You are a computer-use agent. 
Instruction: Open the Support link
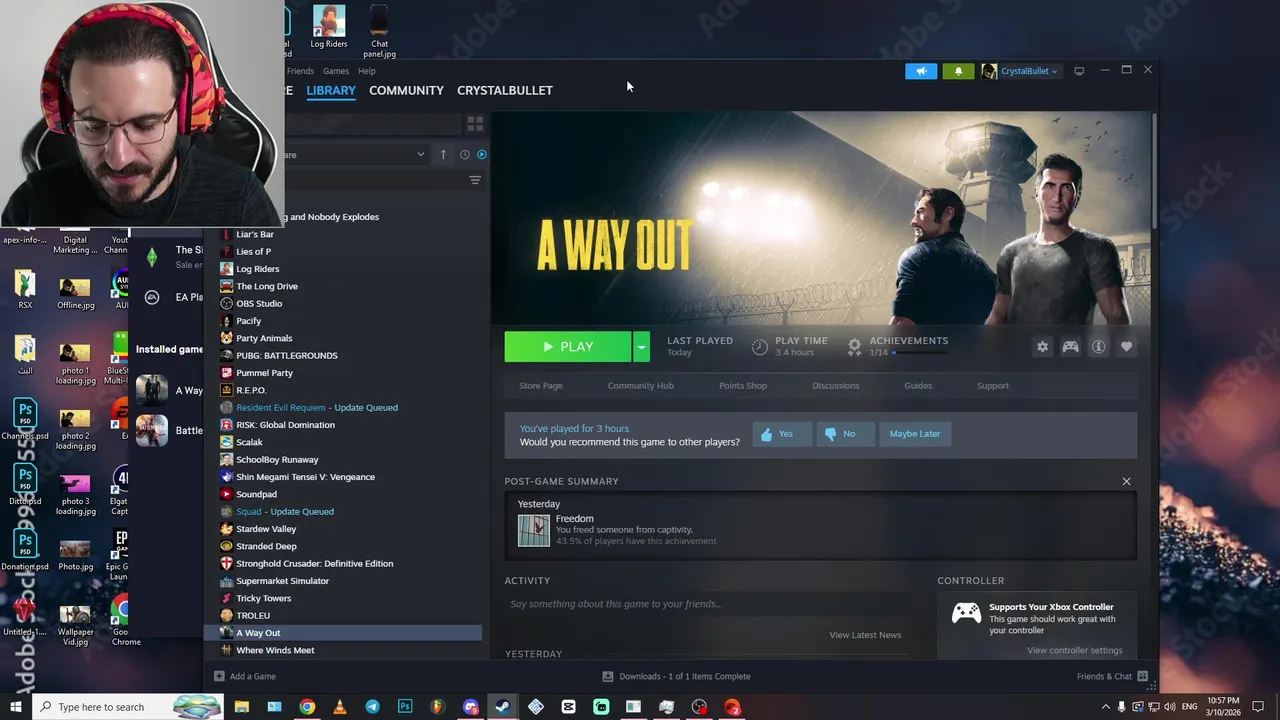pyautogui.click(x=993, y=386)
